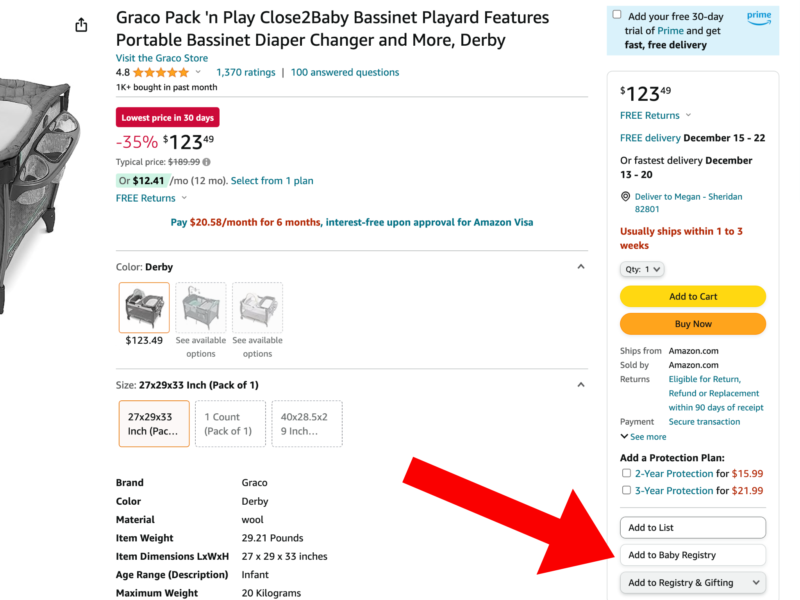800x600 pixels.
Task: Open the Visit the Graco Store link
Action: click(162, 58)
